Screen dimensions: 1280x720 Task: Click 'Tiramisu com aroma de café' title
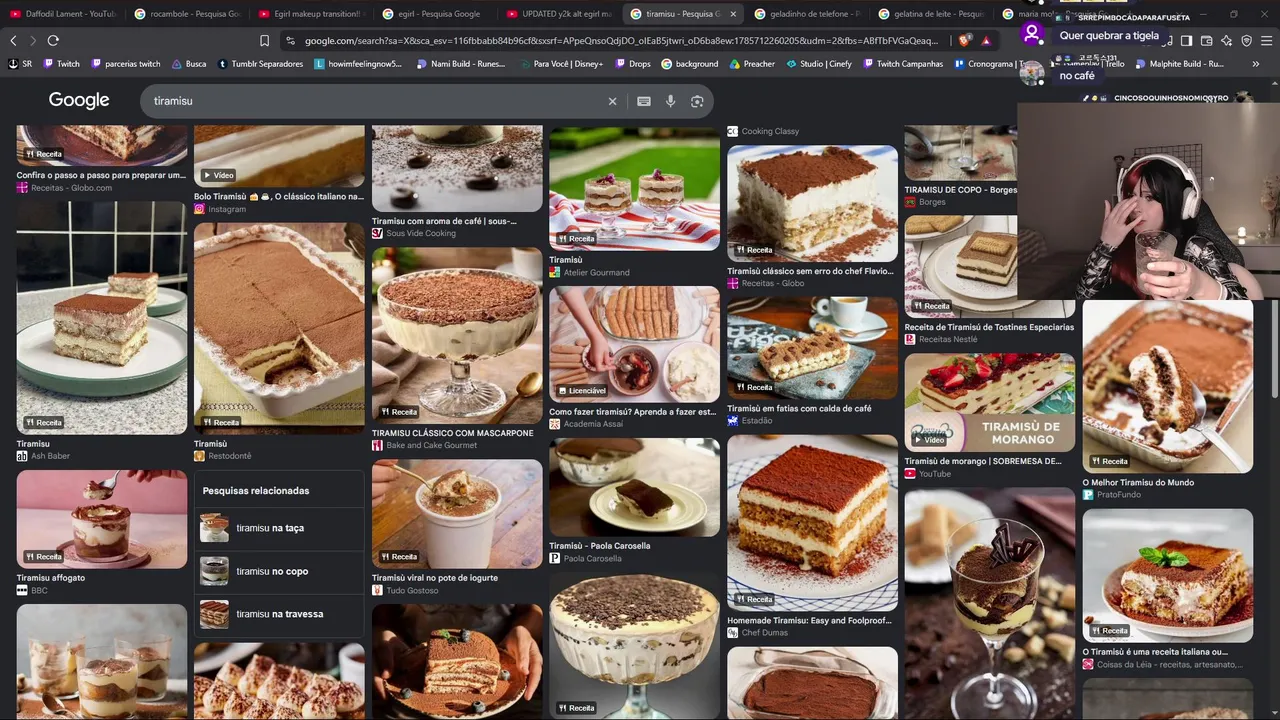[x=444, y=221]
